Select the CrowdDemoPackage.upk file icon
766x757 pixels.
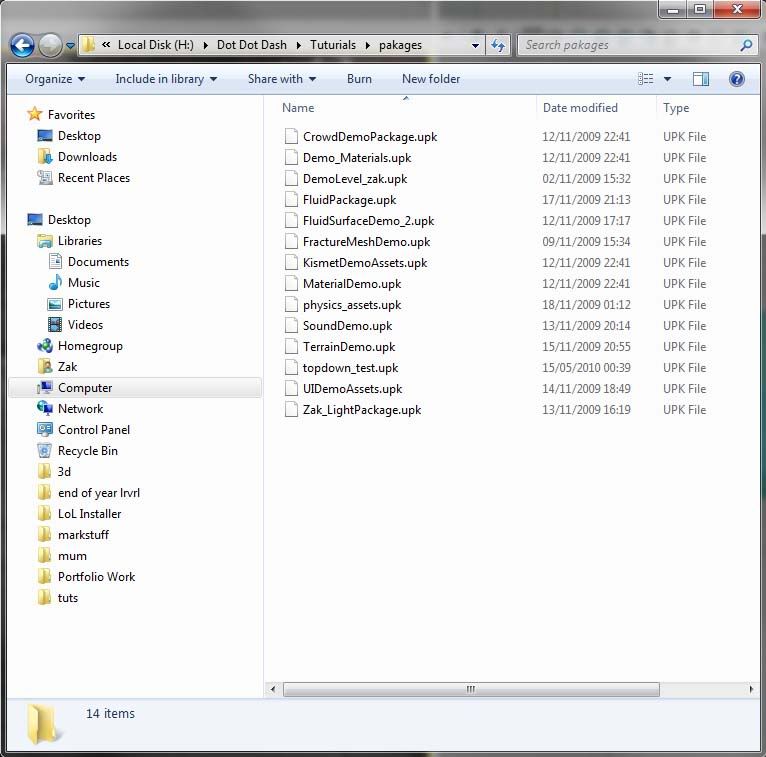coord(291,136)
